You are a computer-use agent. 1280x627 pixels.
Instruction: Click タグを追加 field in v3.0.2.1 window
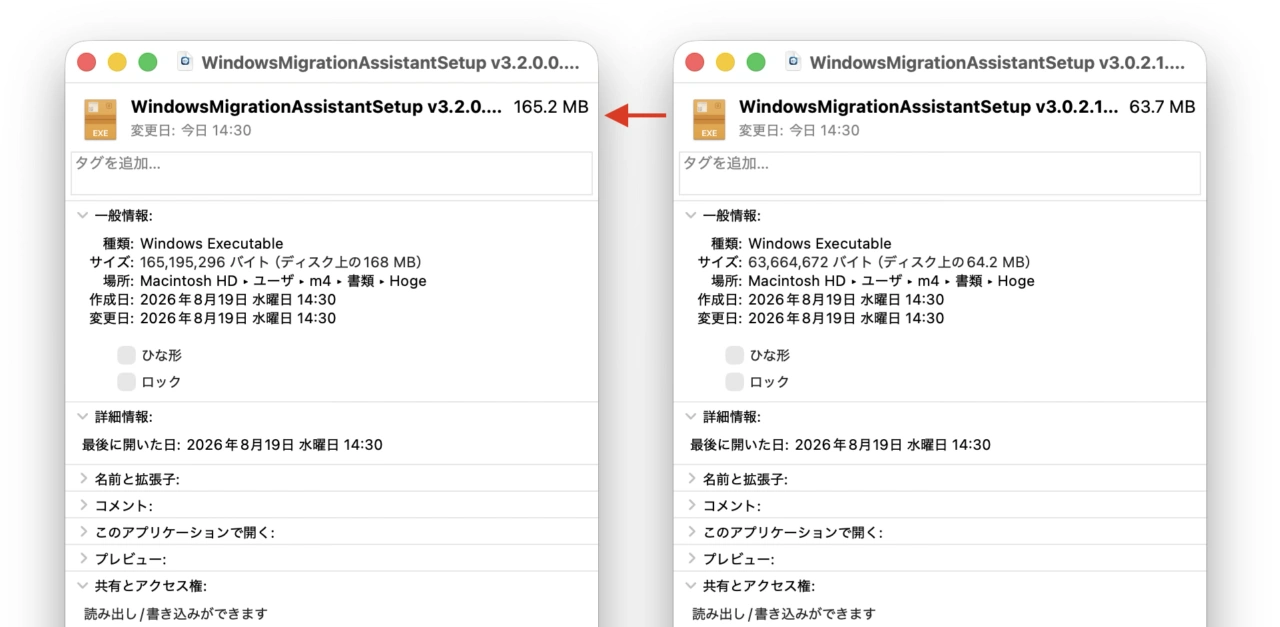pyautogui.click(x=939, y=173)
